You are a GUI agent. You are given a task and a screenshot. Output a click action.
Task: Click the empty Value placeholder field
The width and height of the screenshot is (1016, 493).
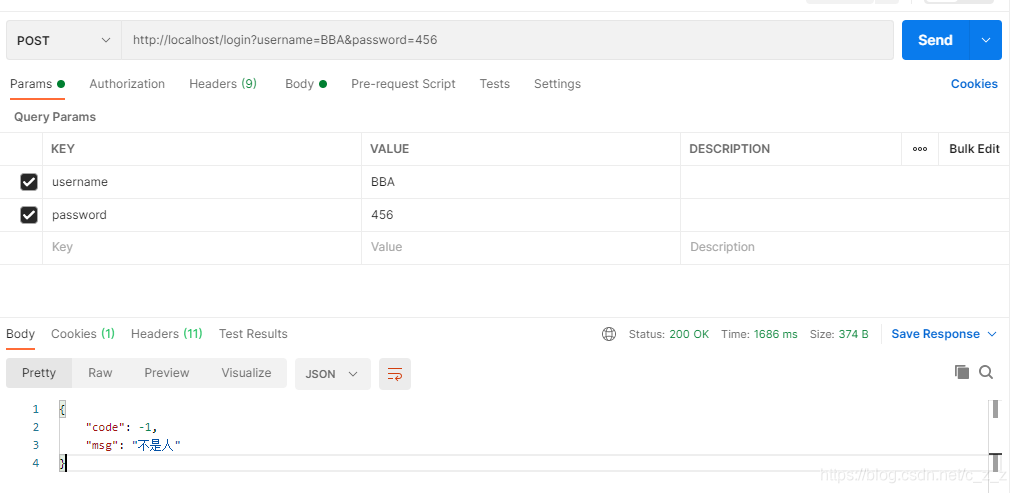click(x=521, y=247)
